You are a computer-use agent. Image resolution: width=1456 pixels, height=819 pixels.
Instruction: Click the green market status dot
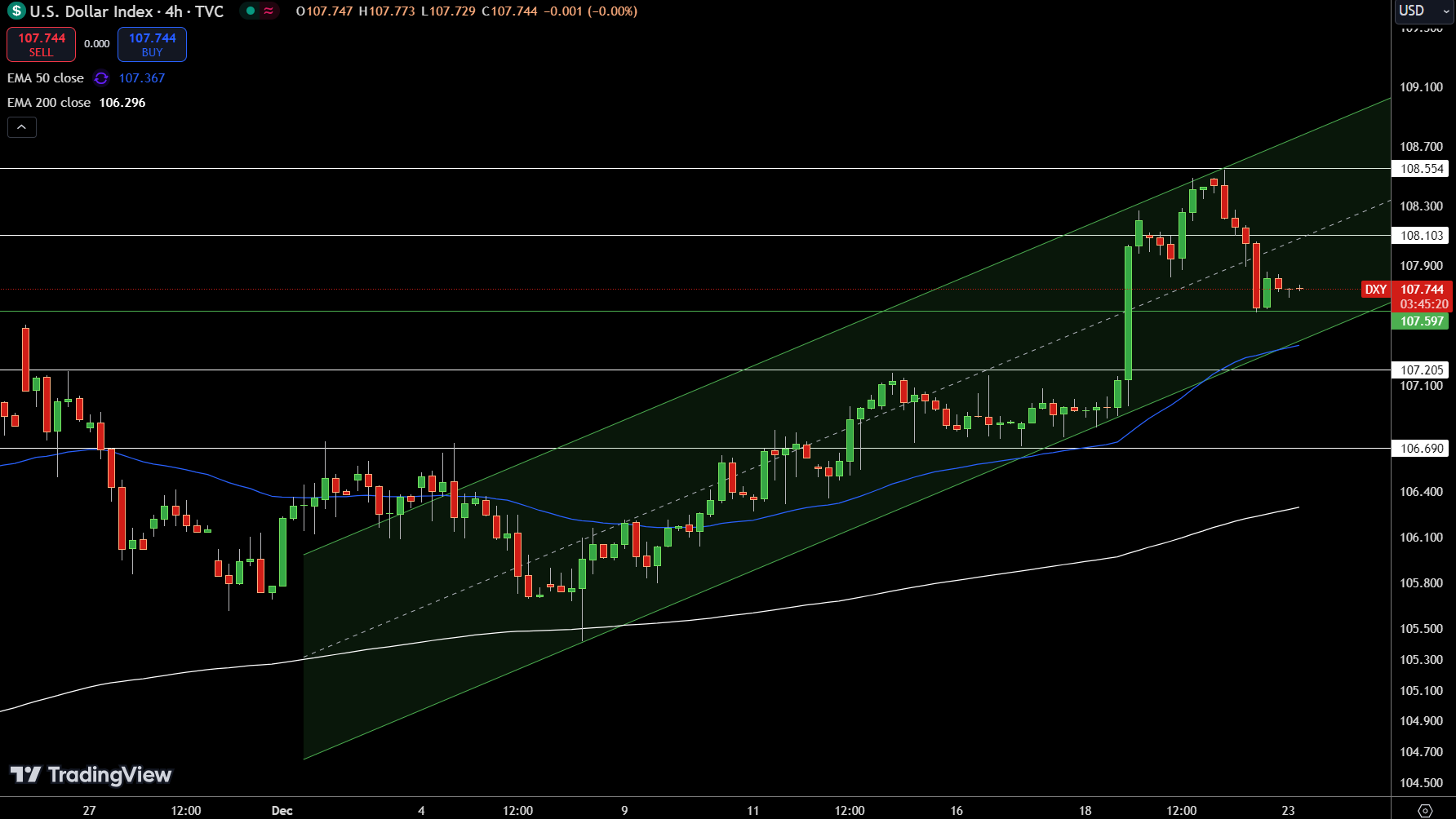coord(251,11)
